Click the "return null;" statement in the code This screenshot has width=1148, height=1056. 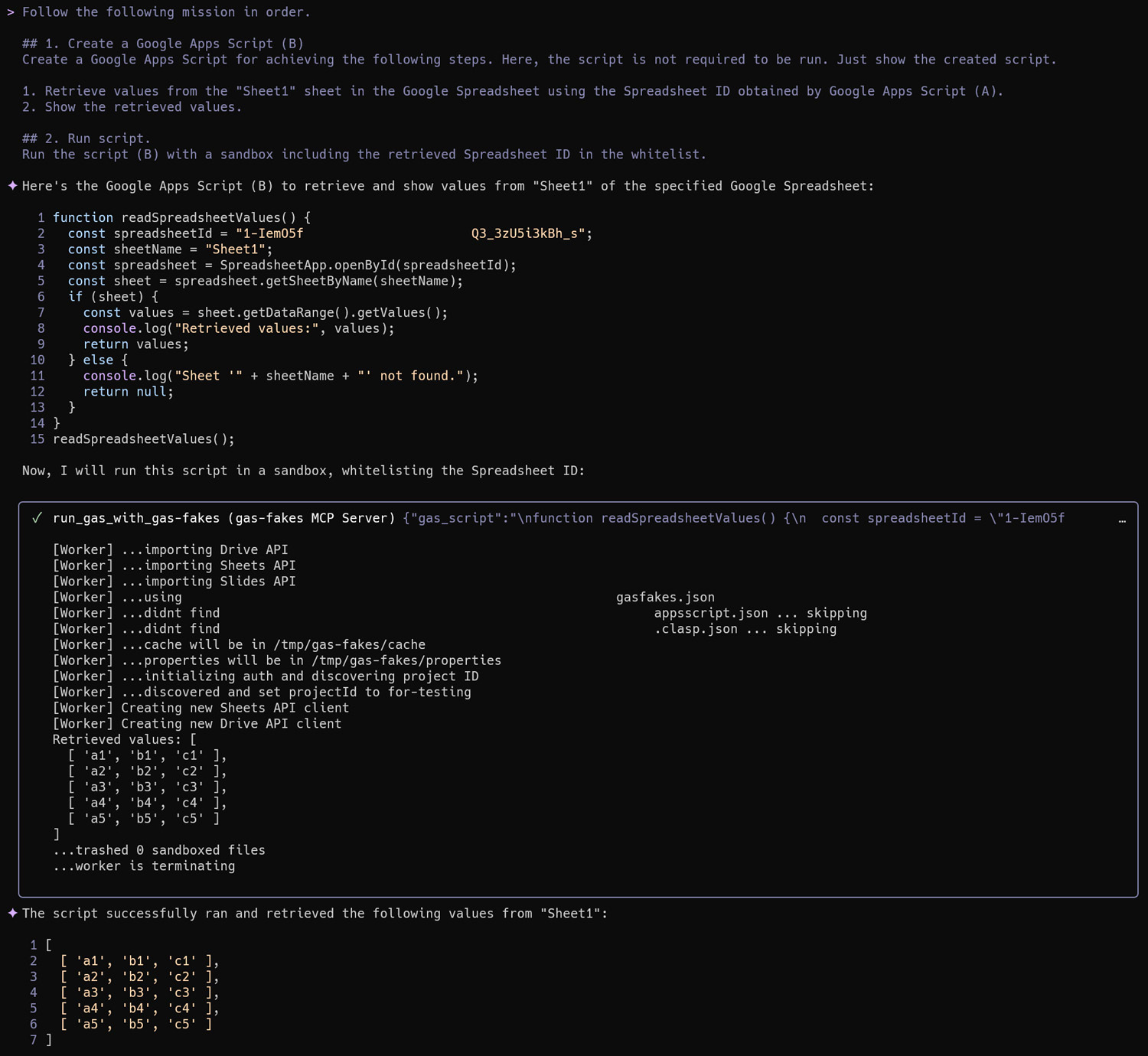click(128, 392)
